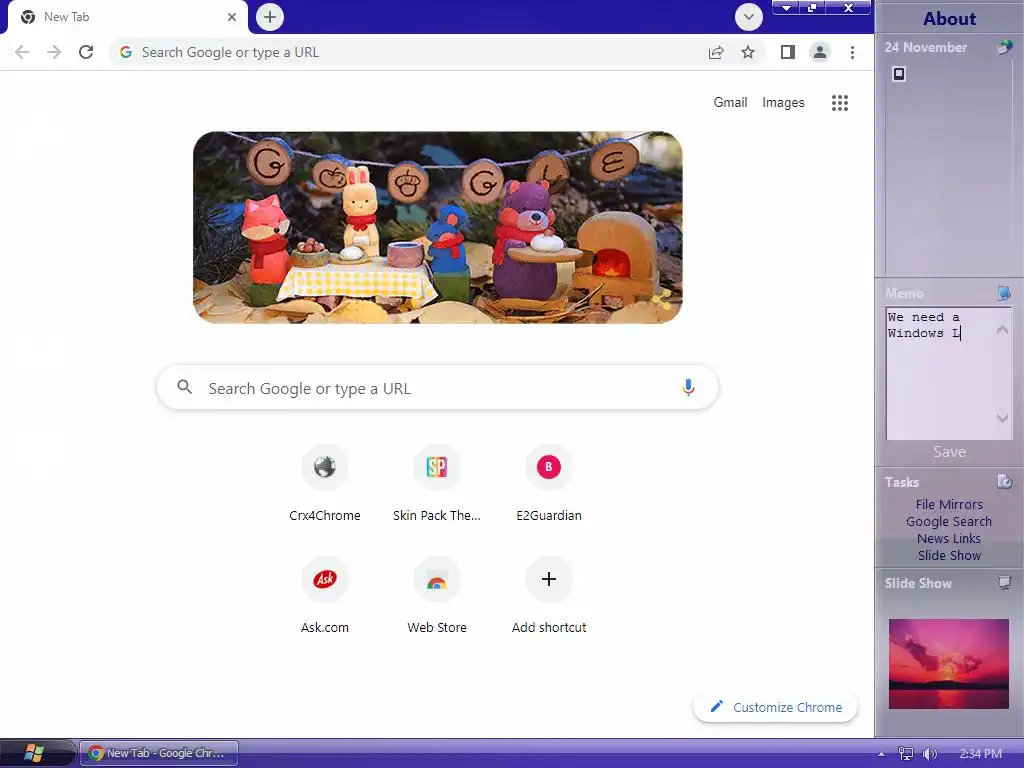Open Google Images link
Viewport: 1024px width, 768px height.
click(783, 103)
